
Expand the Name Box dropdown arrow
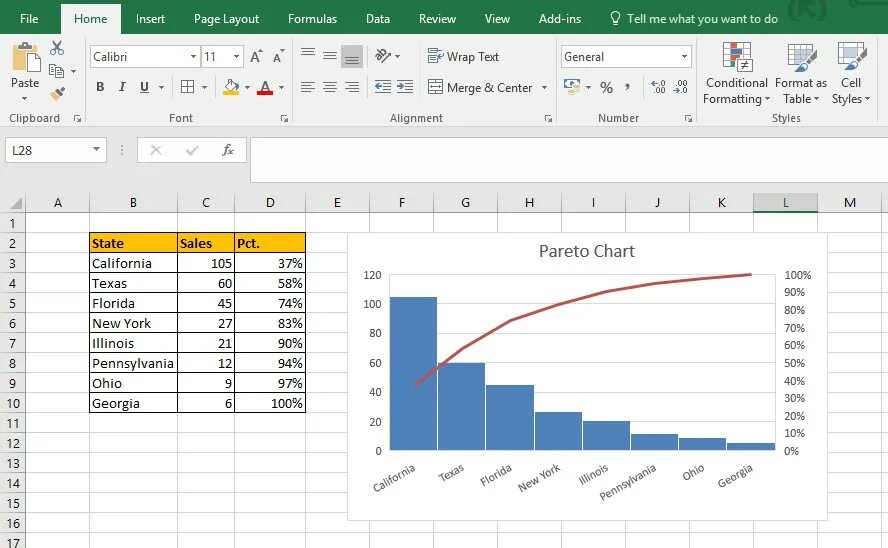(96, 149)
